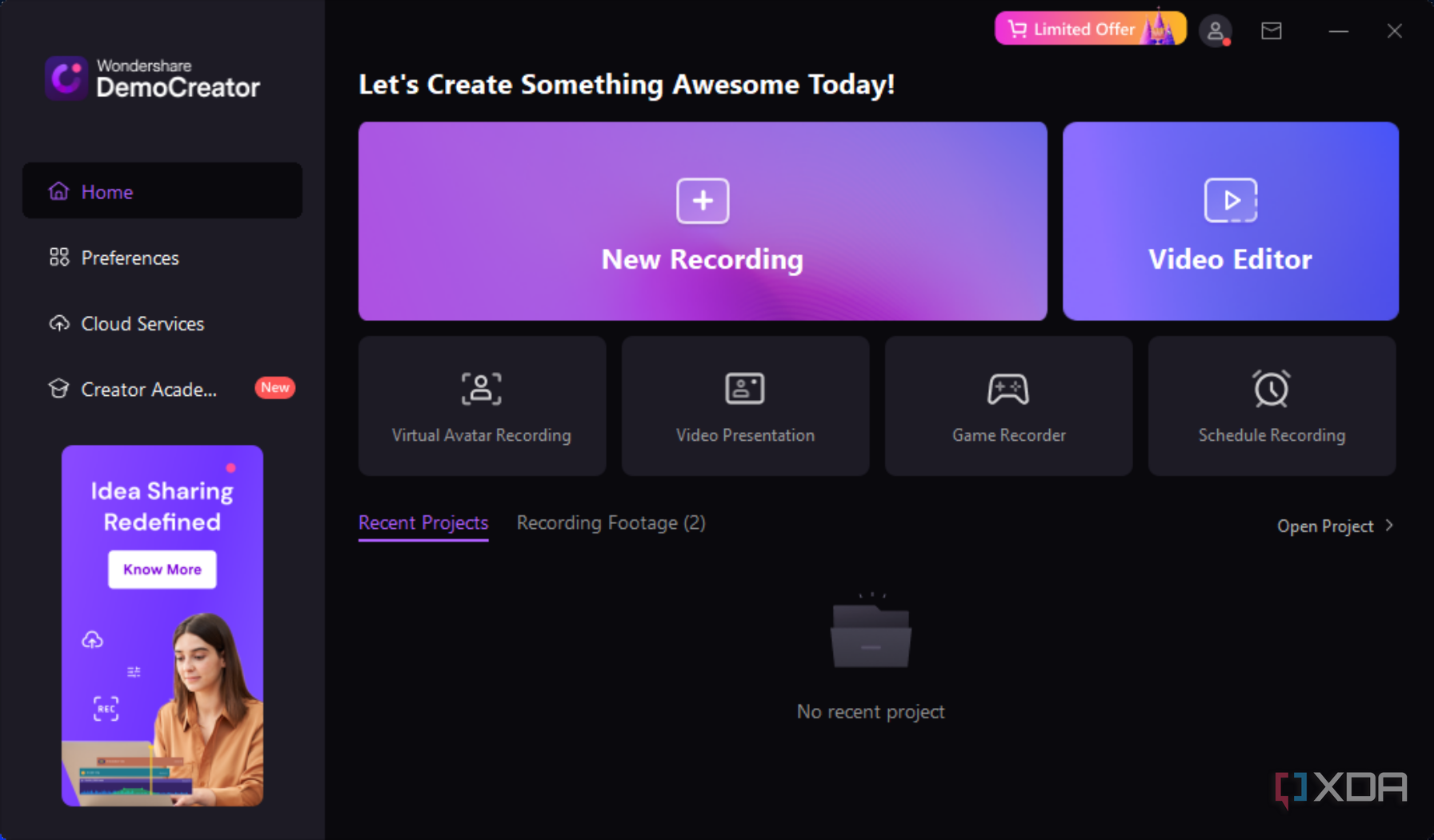
Task: Click the empty folder icon in project list
Action: point(871,630)
